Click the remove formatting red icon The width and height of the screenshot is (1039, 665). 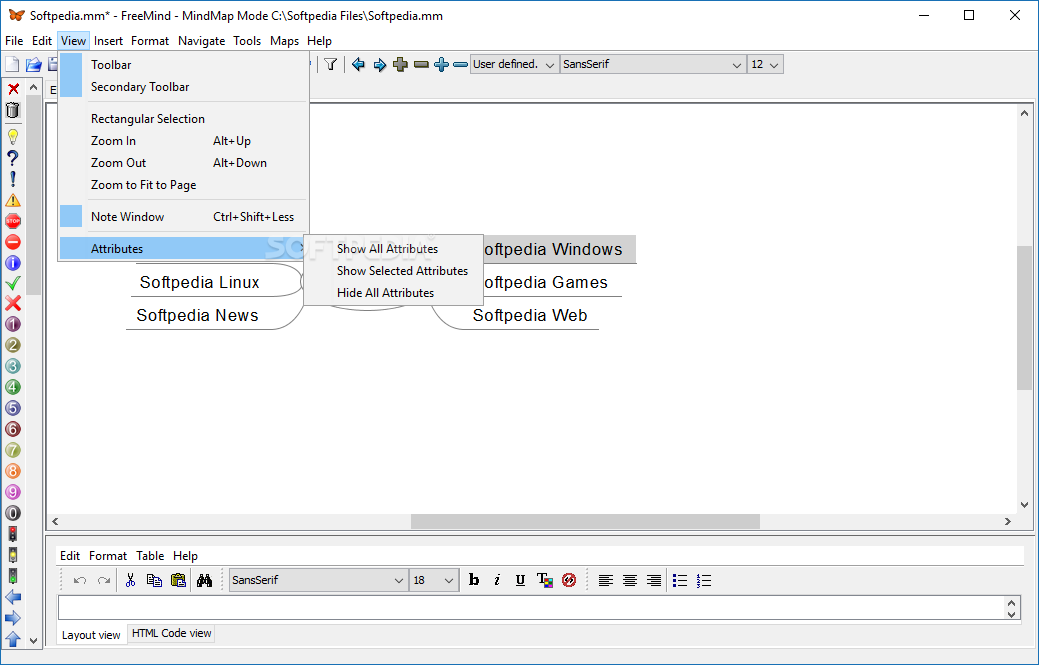tap(569, 580)
